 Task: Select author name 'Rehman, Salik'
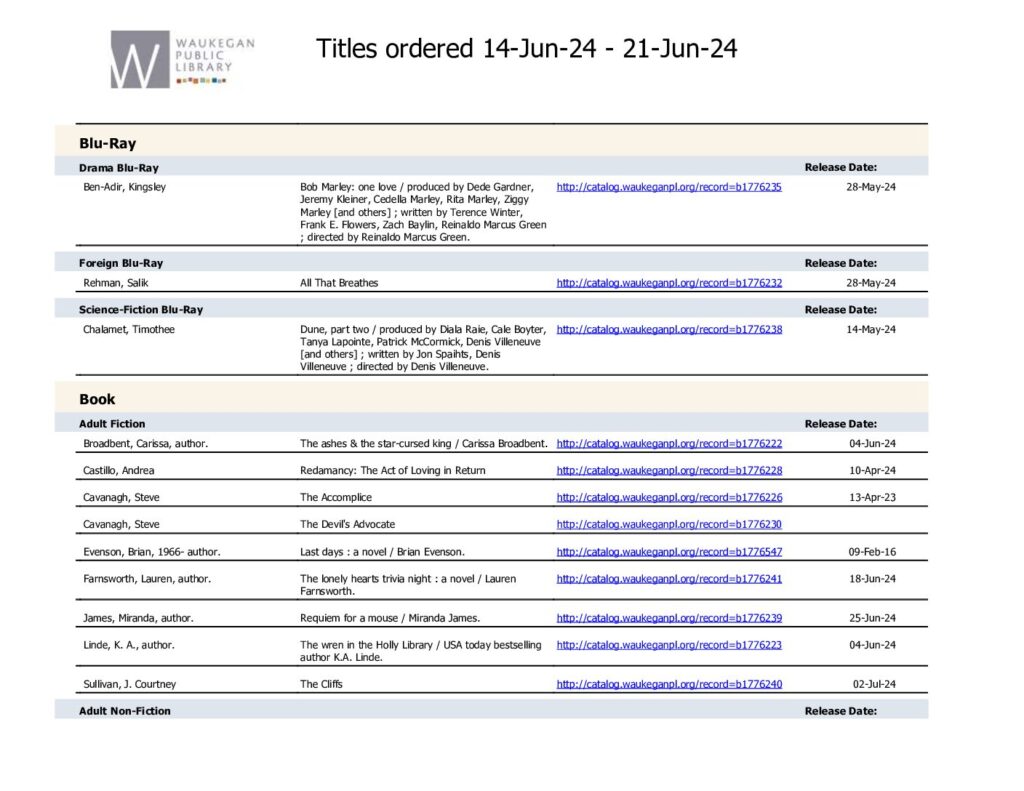[116, 283]
